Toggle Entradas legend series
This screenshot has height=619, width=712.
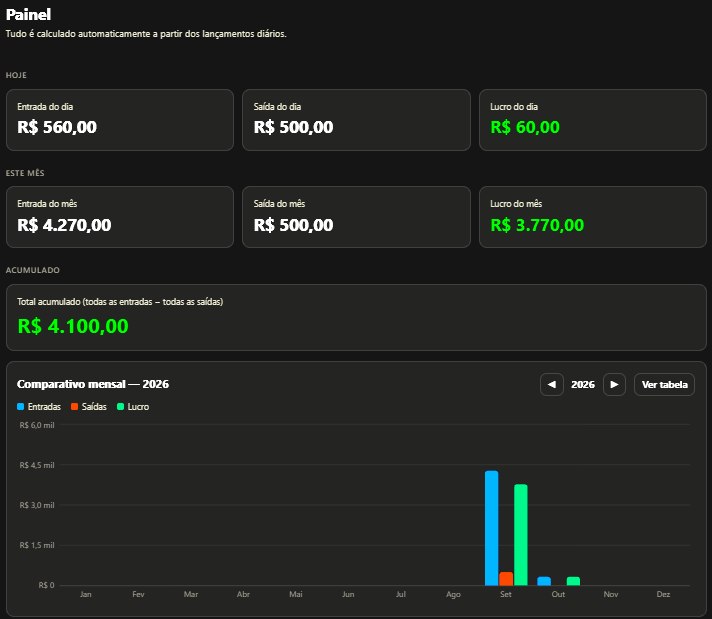[x=39, y=406]
